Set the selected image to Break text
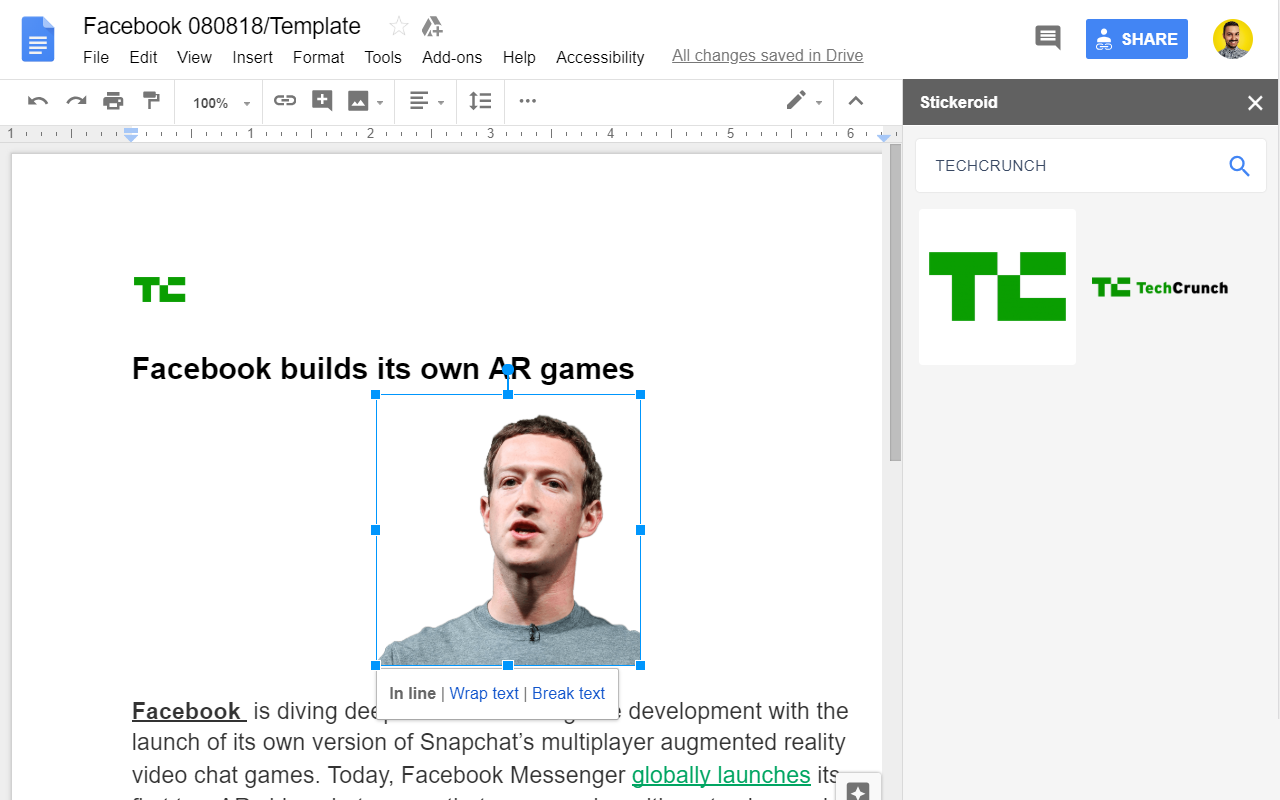 pos(568,693)
